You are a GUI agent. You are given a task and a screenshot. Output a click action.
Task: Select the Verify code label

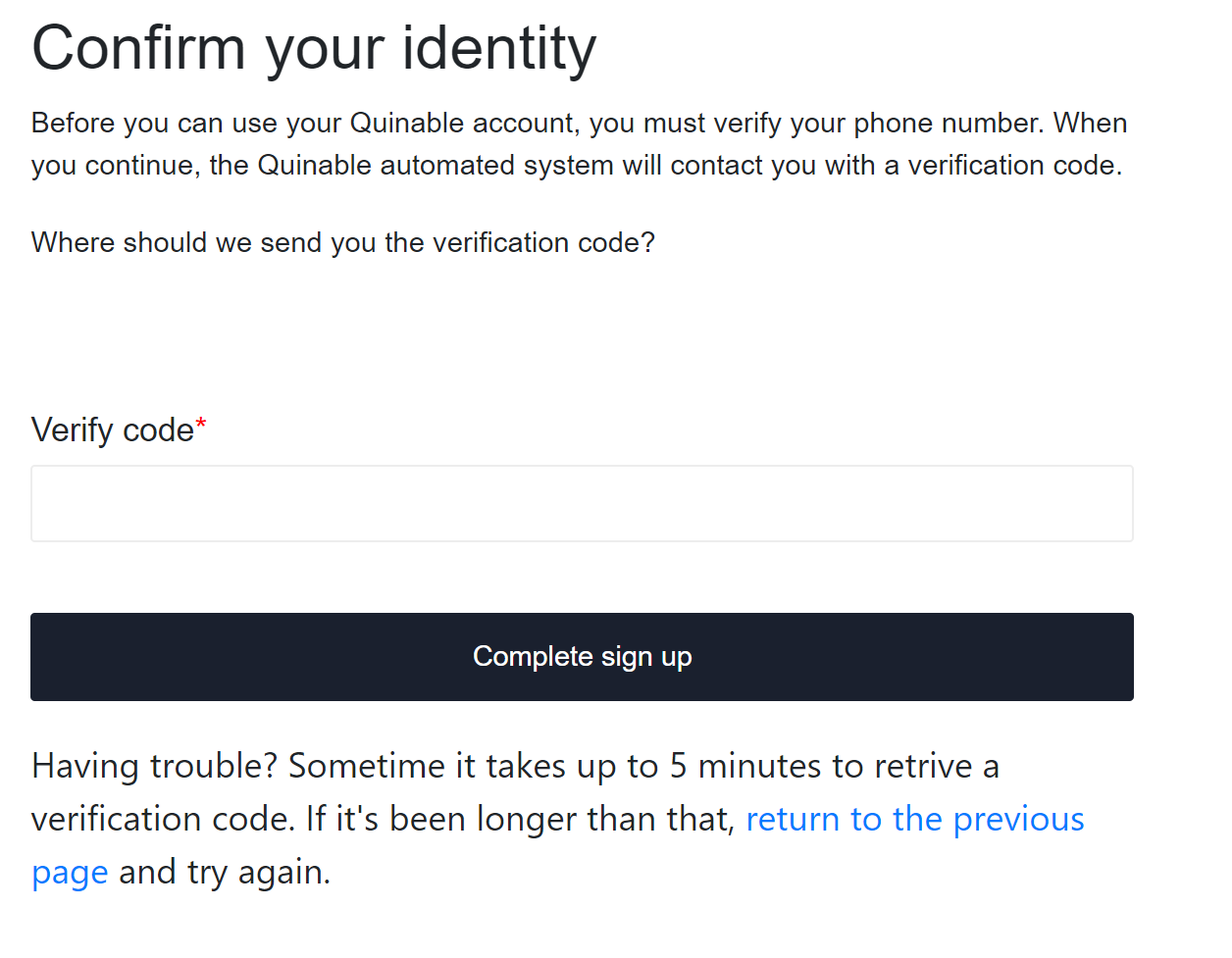113,430
